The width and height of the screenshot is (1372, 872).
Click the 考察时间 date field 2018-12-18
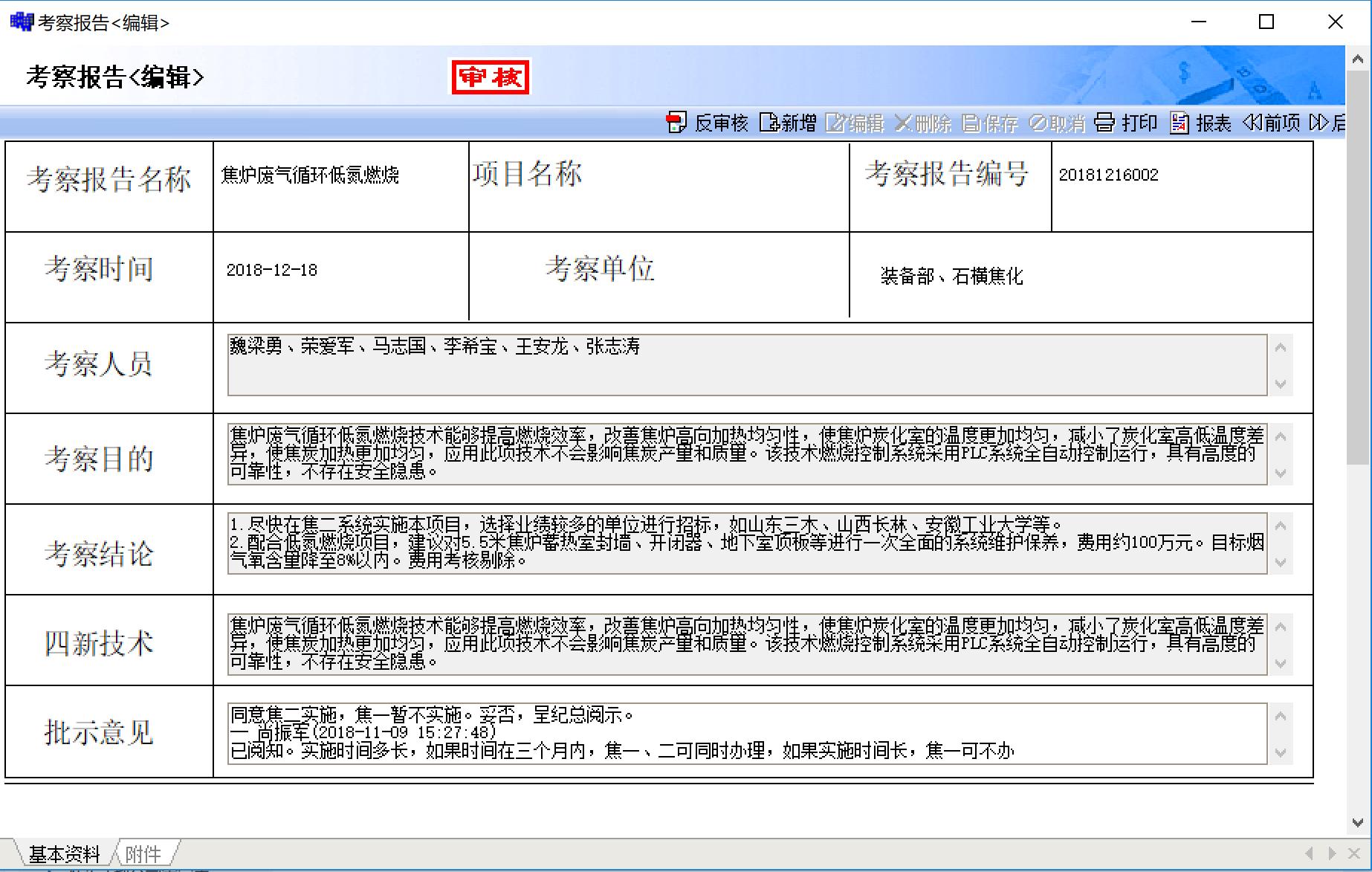point(340,271)
